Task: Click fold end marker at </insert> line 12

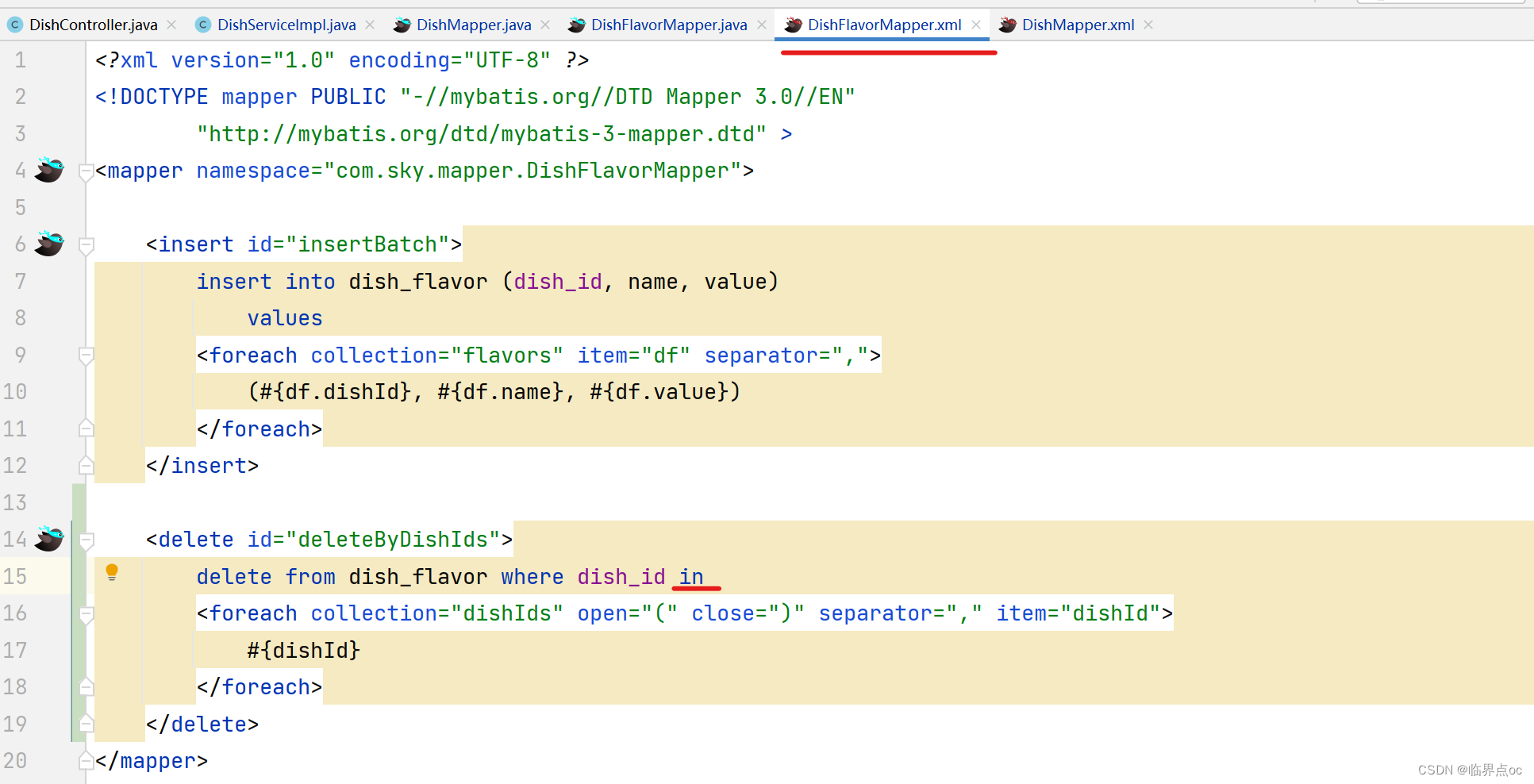Action: pyautogui.click(x=87, y=465)
